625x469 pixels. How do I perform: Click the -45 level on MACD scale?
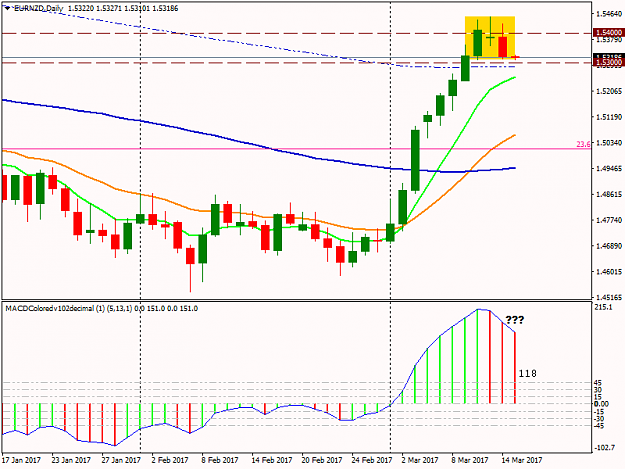pos(599,426)
